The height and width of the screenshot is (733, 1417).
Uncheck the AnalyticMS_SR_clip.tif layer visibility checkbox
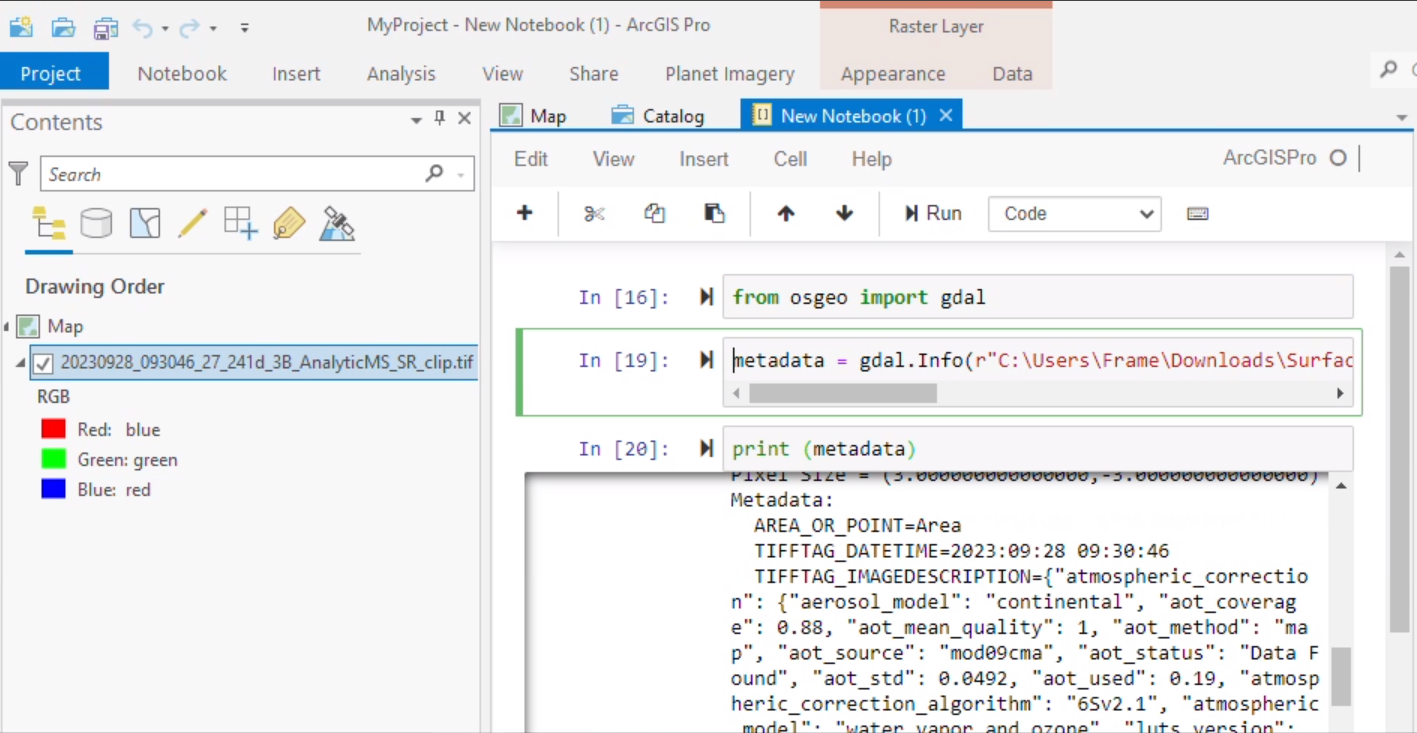(x=43, y=363)
